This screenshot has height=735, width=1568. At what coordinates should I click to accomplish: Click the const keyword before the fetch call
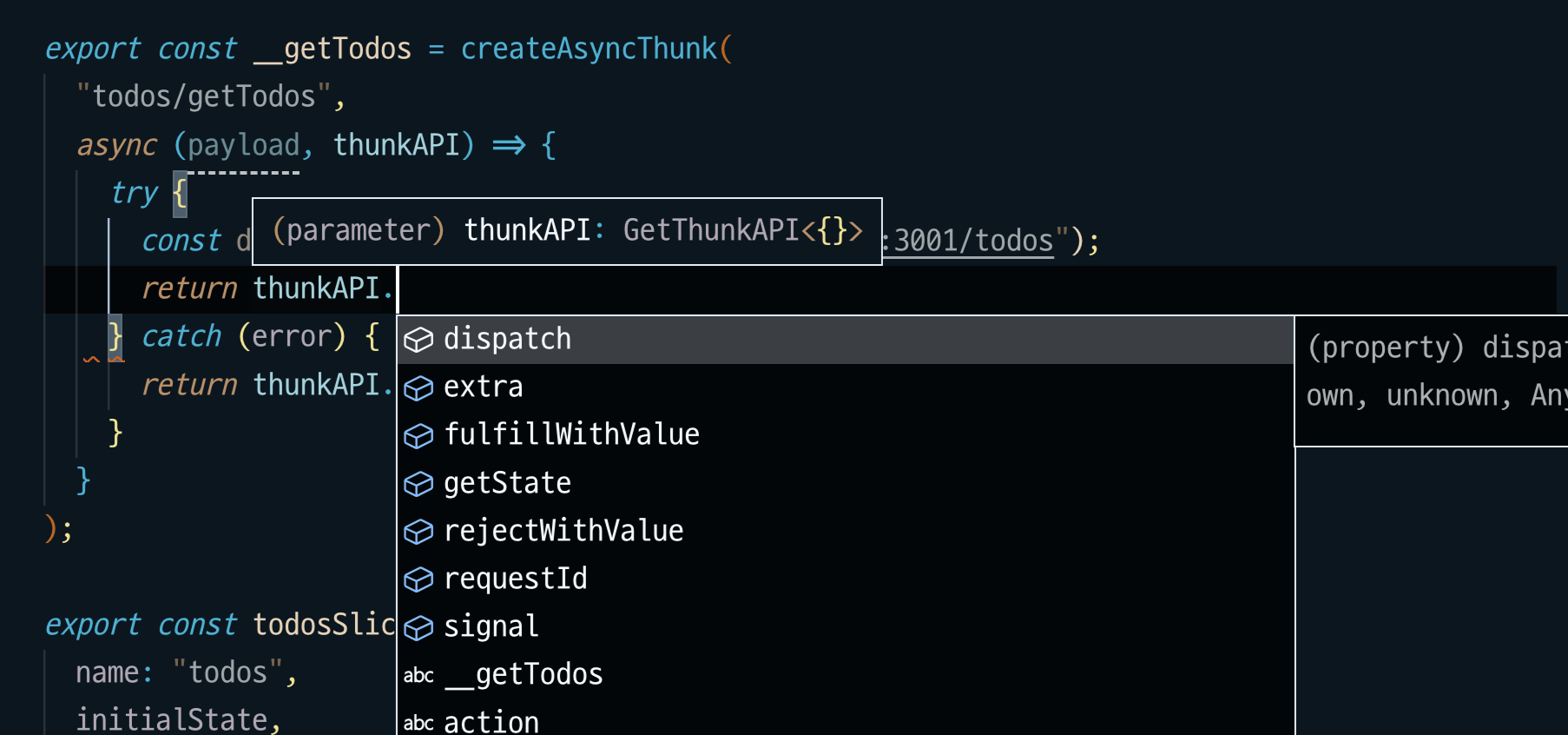pyautogui.click(x=181, y=242)
